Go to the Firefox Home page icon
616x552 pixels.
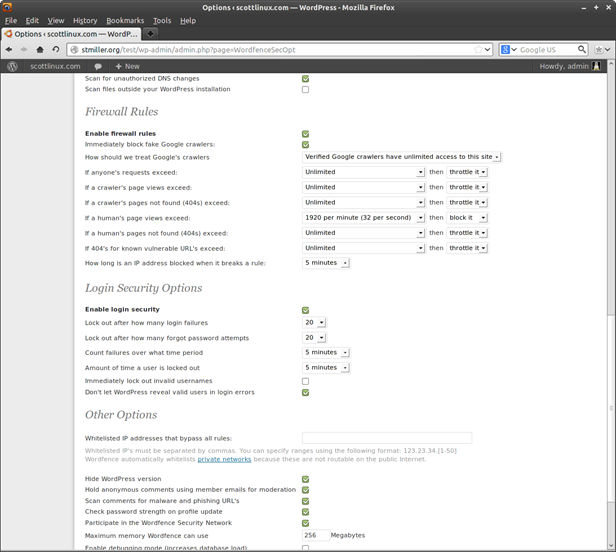(41, 49)
